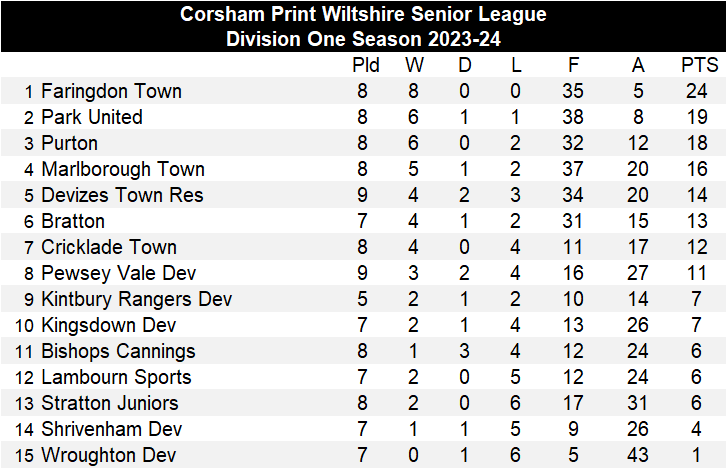Click the Kintbury Rangers Dev team name

coord(136,299)
